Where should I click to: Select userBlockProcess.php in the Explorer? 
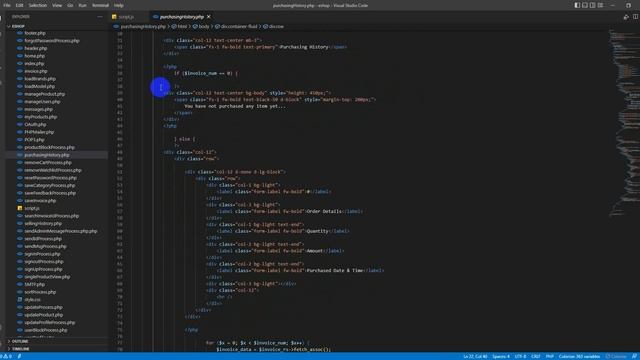point(46,330)
